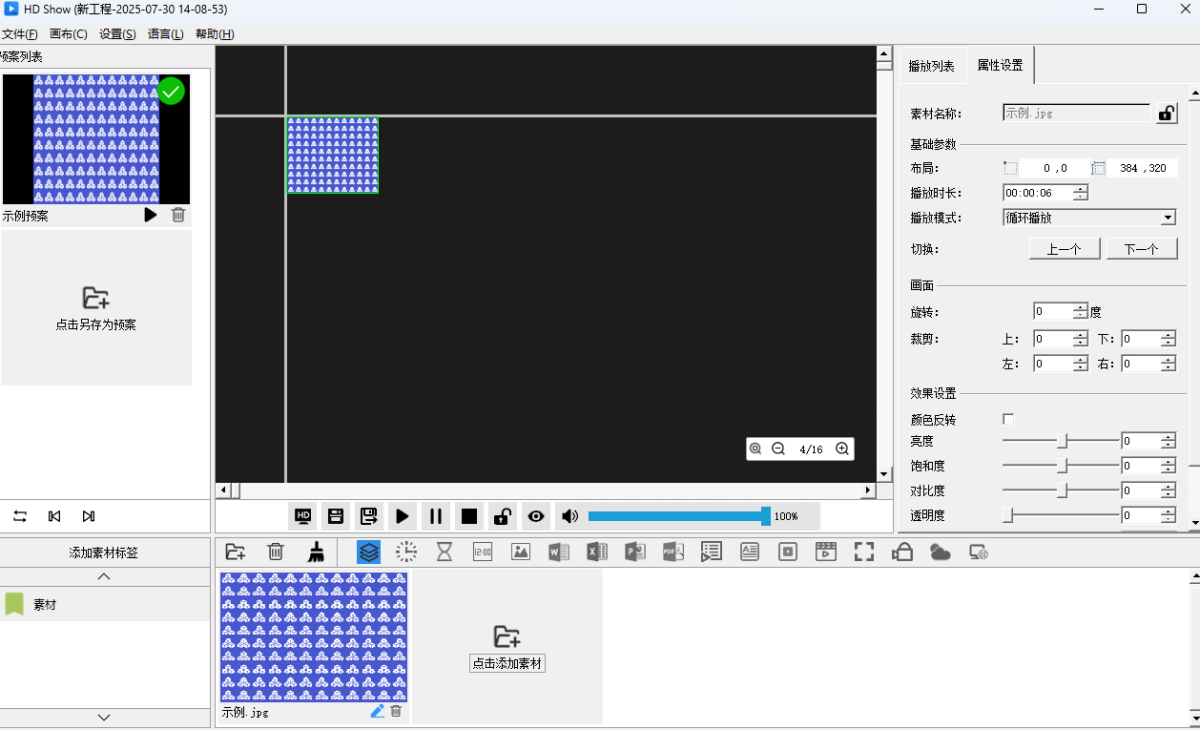Click the stacked layers icon

[369, 552]
